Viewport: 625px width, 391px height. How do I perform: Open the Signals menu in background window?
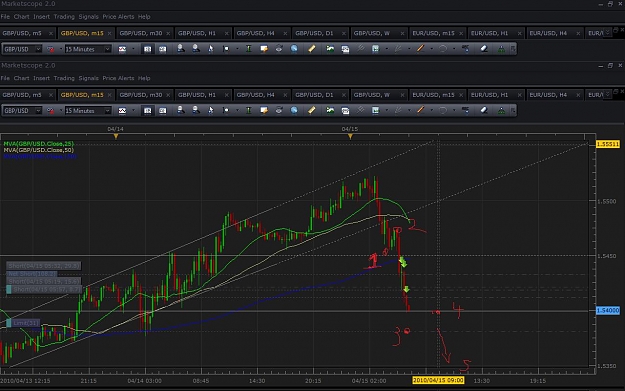tap(88, 17)
